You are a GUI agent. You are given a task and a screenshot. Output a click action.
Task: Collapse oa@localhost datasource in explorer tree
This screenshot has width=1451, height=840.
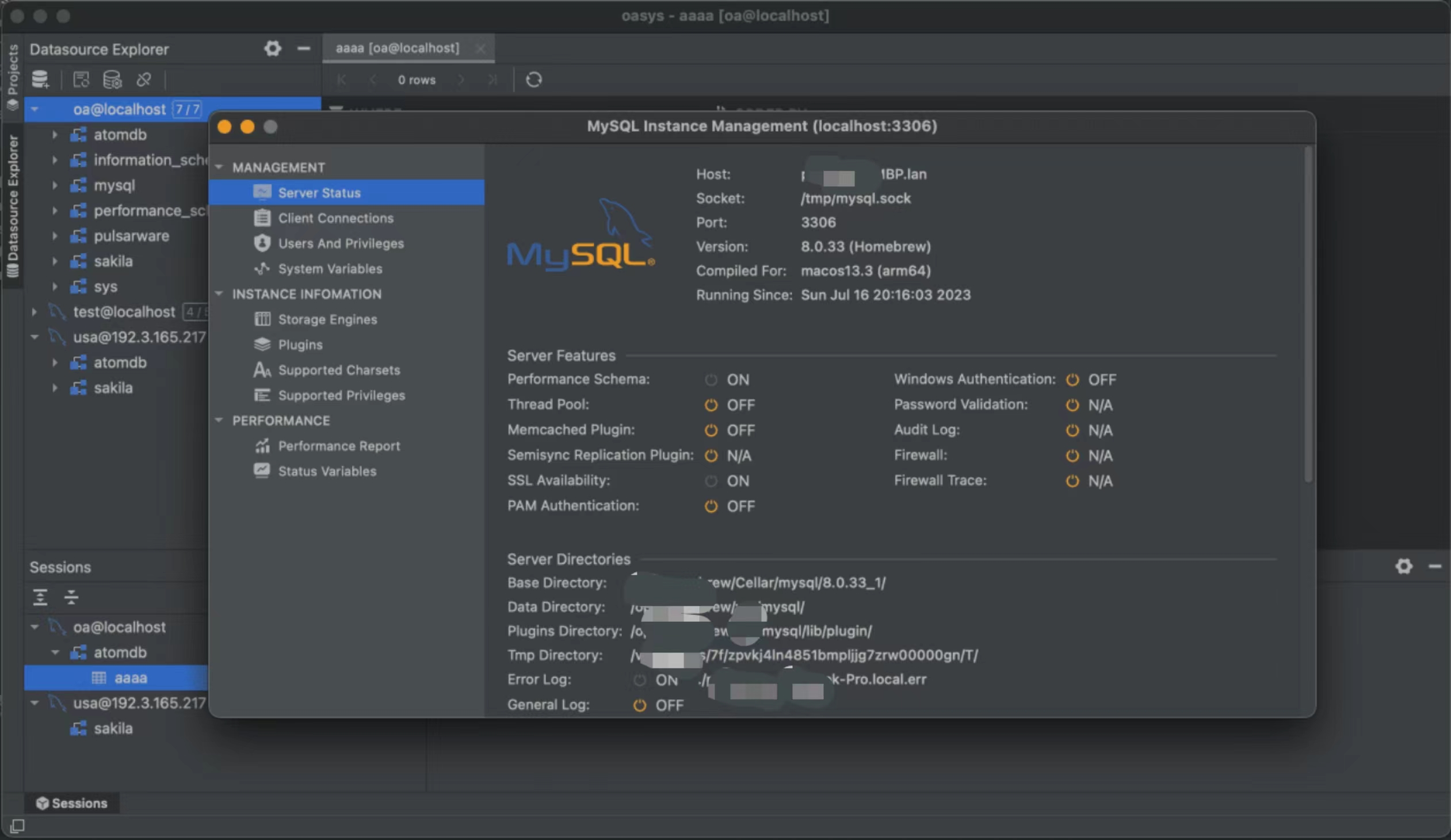35,109
